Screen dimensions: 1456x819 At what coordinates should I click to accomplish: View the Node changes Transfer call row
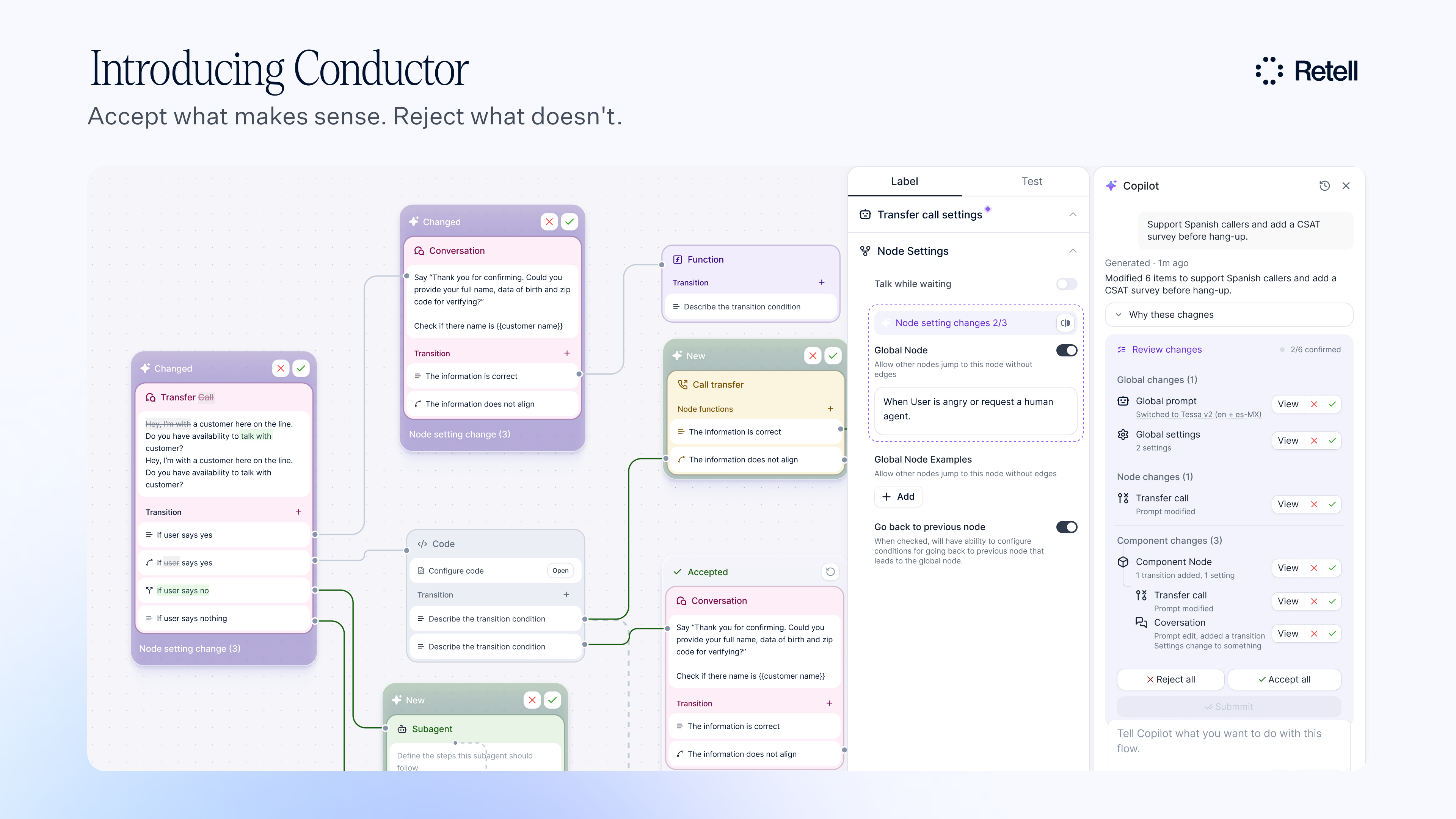1288,504
